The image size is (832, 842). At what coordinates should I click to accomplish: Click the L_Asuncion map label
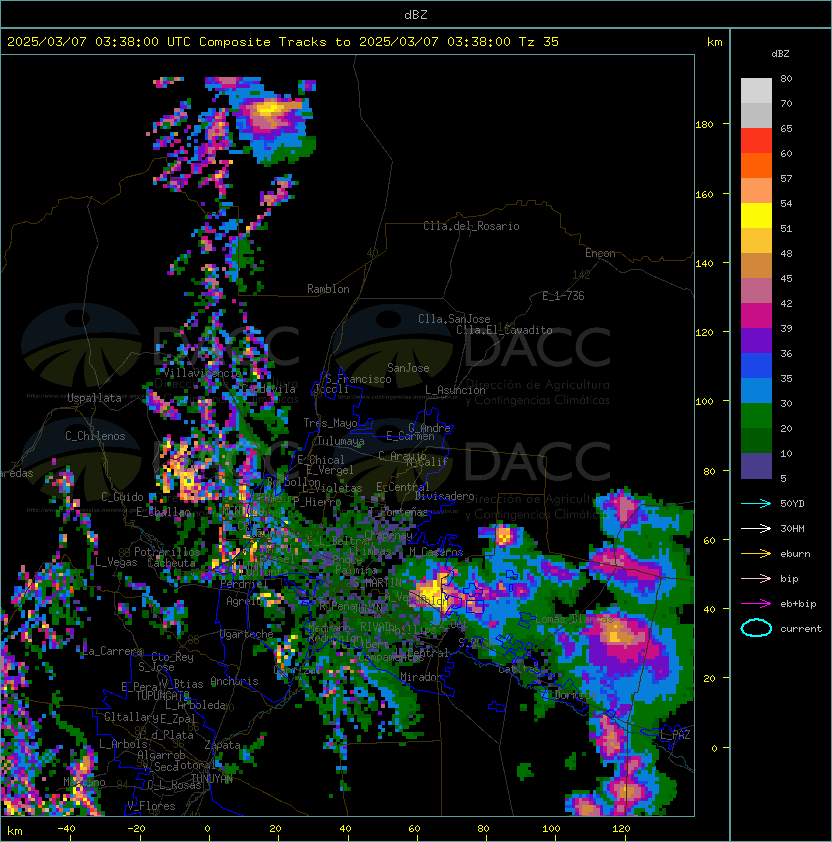[455, 390]
